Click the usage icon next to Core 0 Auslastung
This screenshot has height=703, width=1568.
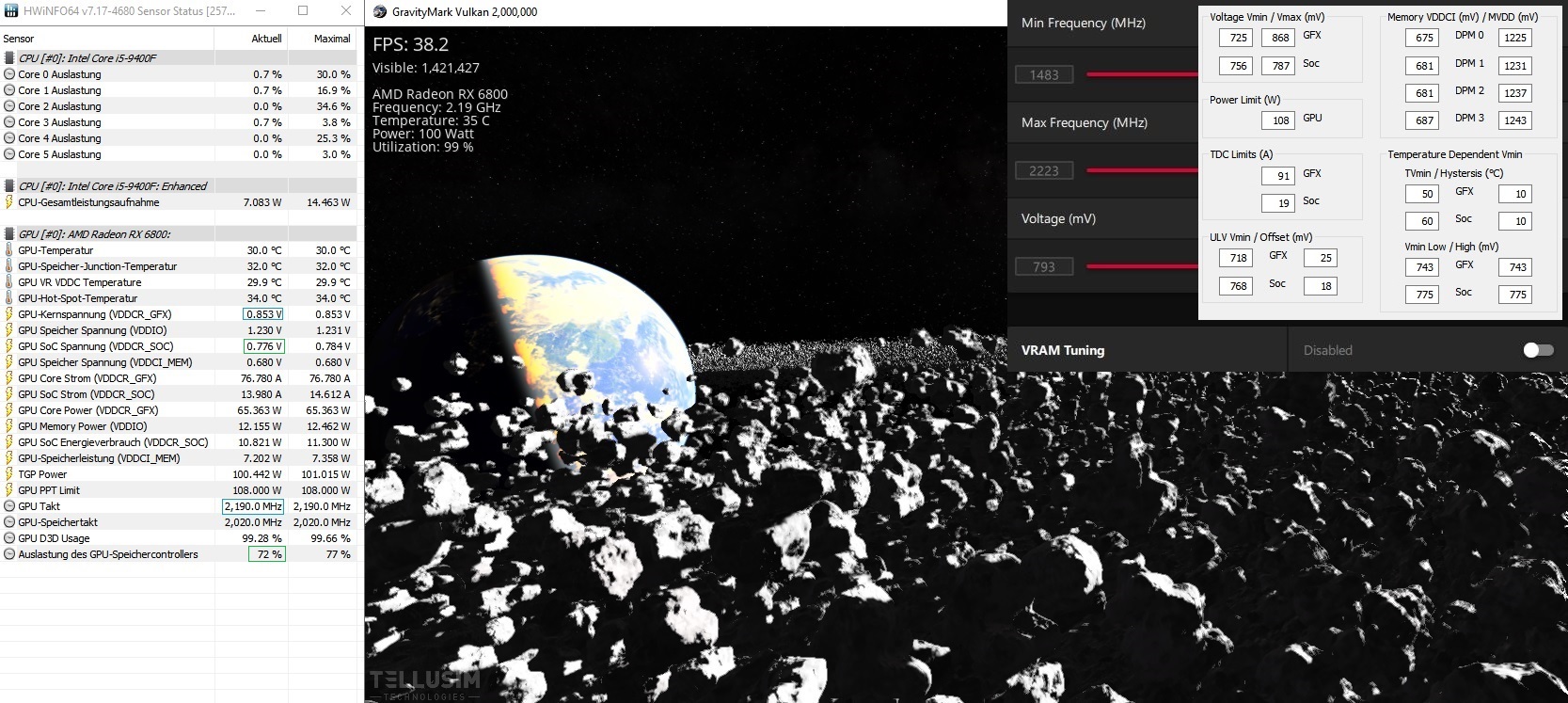click(x=9, y=74)
